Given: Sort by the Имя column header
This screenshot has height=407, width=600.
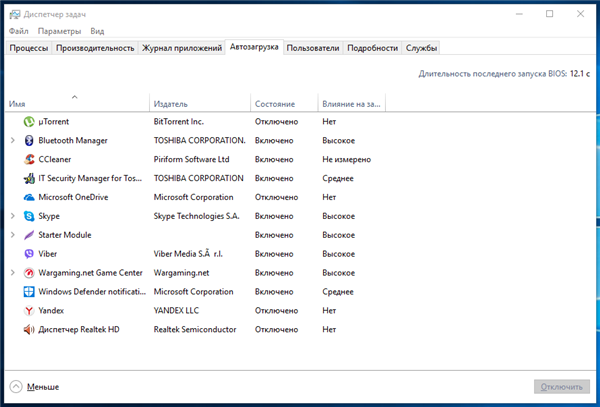Looking at the screenshot, I should (77, 104).
